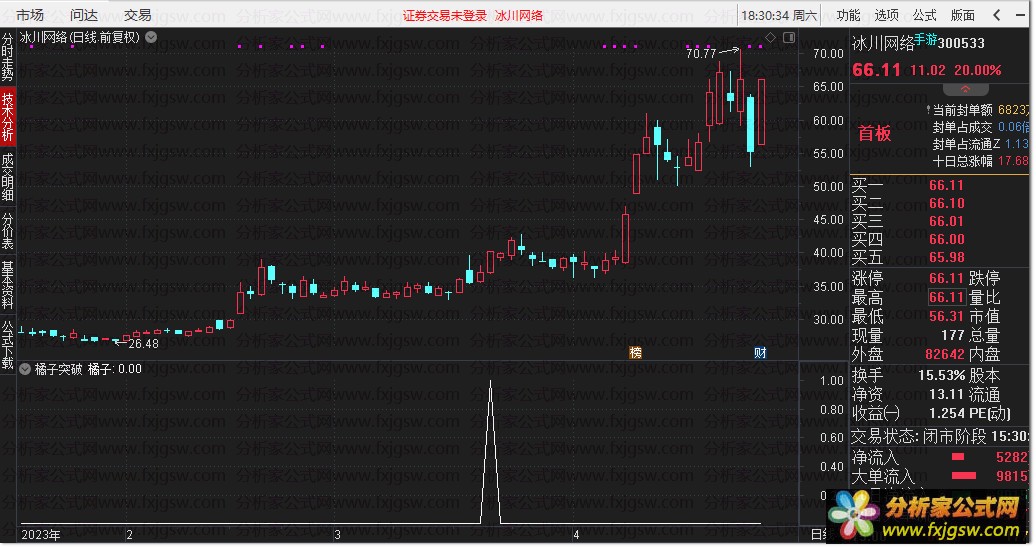Expand dropdown beside 橘子突破 indicator name
The width and height of the screenshot is (1036, 547).
click(25, 369)
